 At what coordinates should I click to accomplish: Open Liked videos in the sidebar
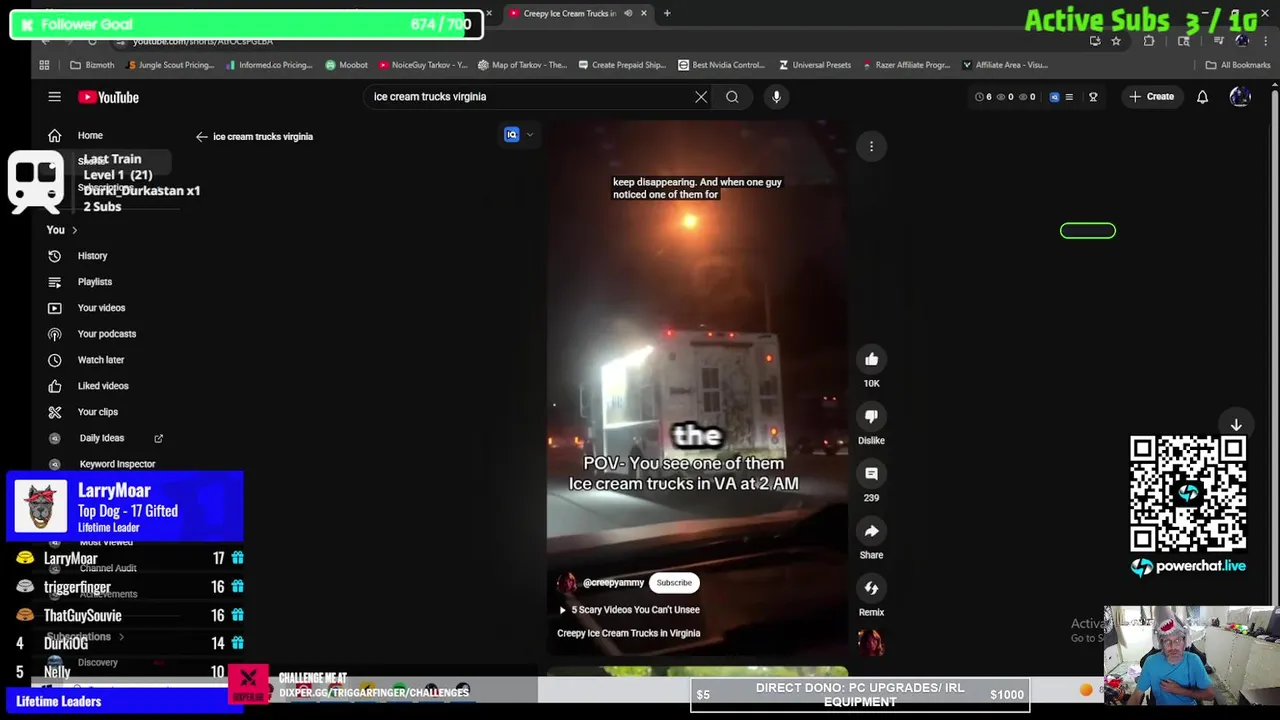[103, 386]
